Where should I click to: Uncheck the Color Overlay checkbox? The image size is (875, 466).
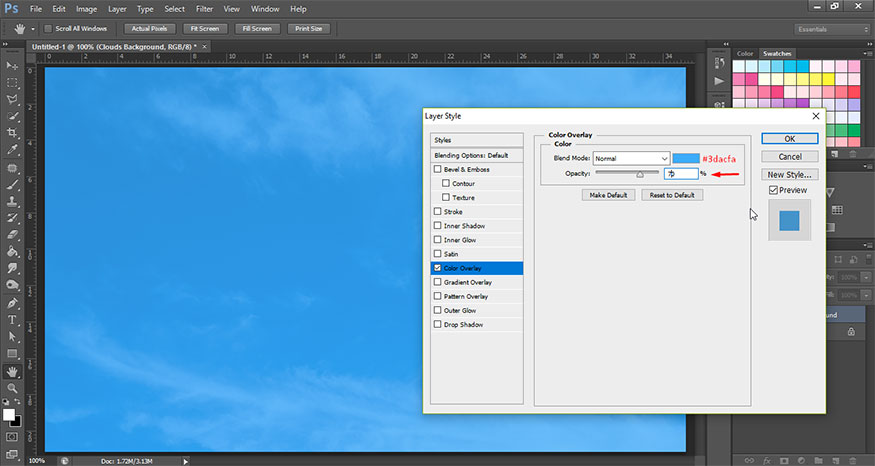tap(437, 268)
